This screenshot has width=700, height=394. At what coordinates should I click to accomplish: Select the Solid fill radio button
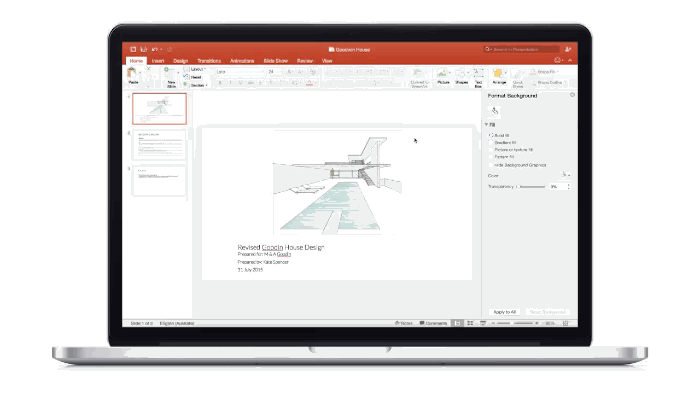[491, 135]
